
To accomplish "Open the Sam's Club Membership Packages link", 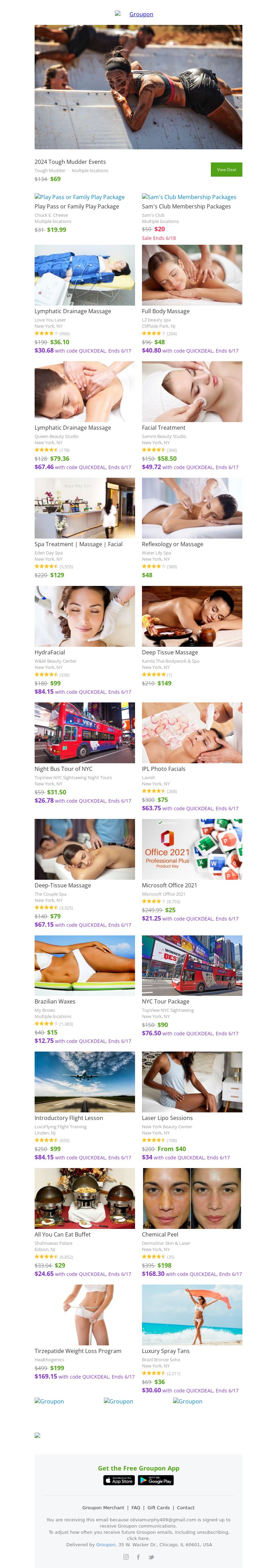I will click(189, 197).
